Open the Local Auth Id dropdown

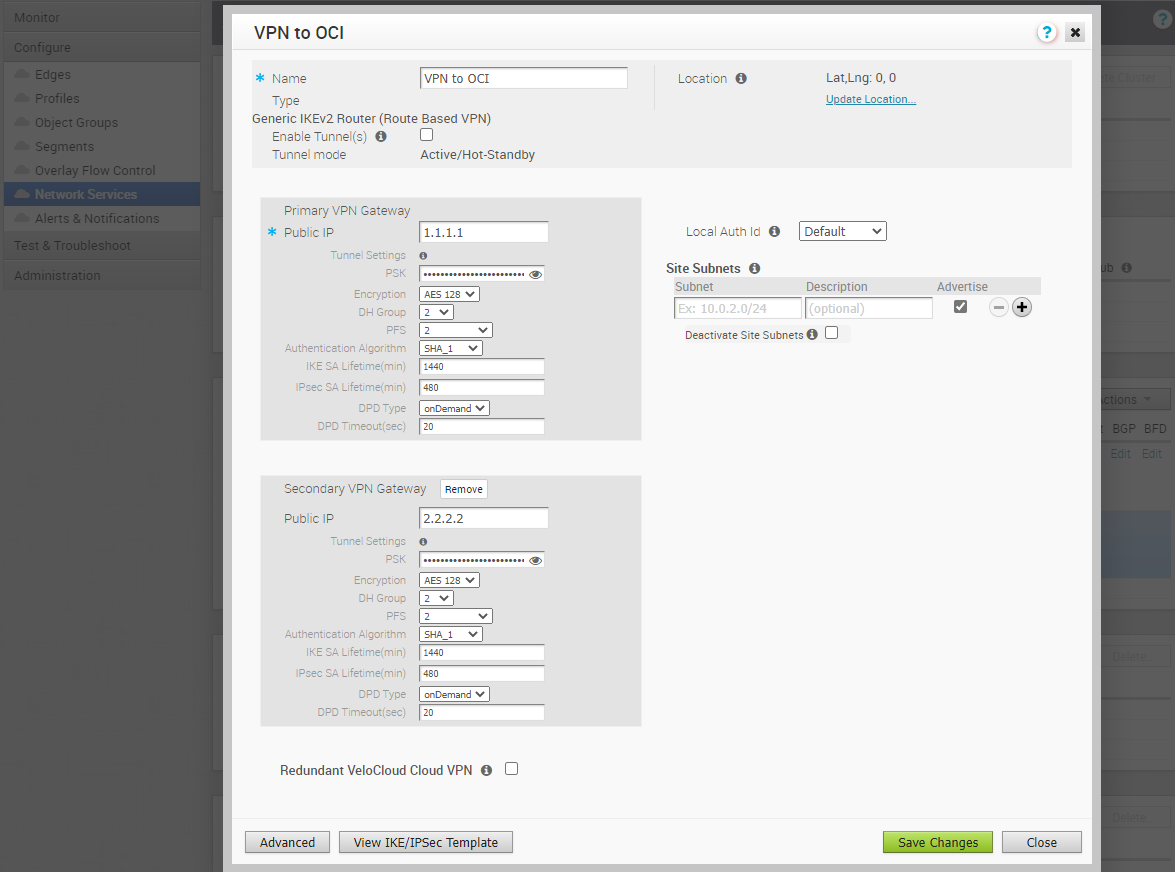[842, 232]
